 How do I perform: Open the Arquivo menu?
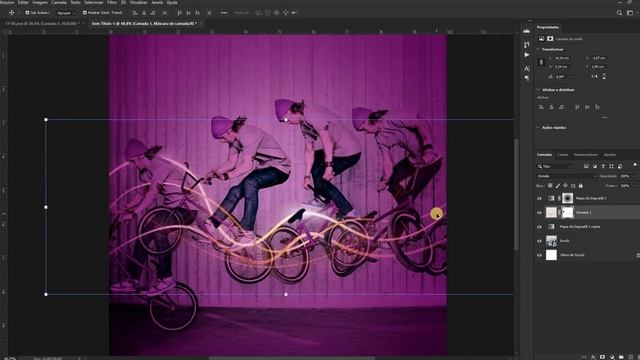click(7, 2)
